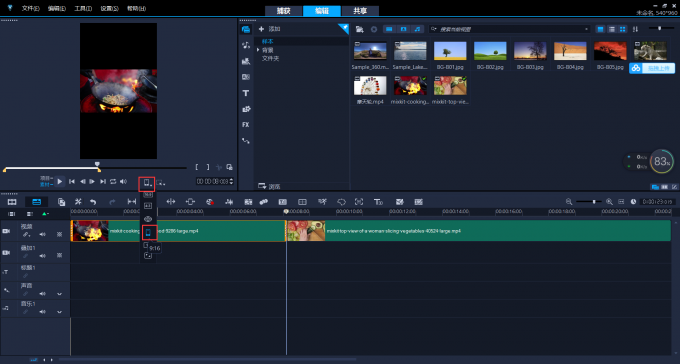Viewport: 680px width, 364px height.
Task: Toggle show photos filter in library
Action: coord(403,29)
